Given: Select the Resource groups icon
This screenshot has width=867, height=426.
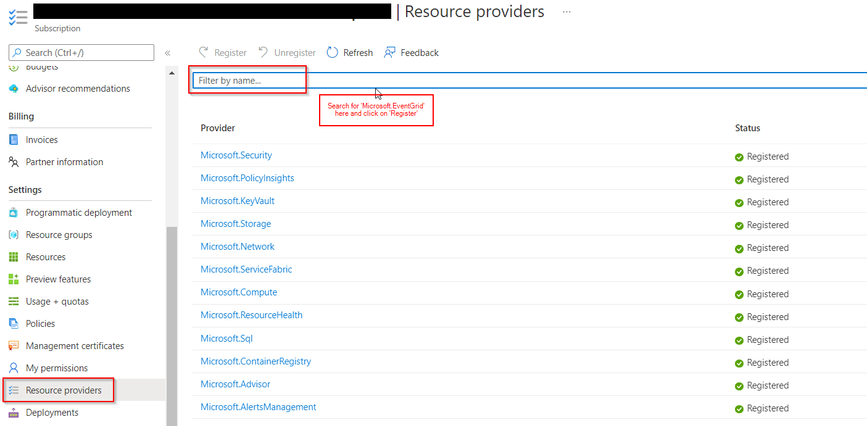Looking at the screenshot, I should pyautogui.click(x=14, y=235).
